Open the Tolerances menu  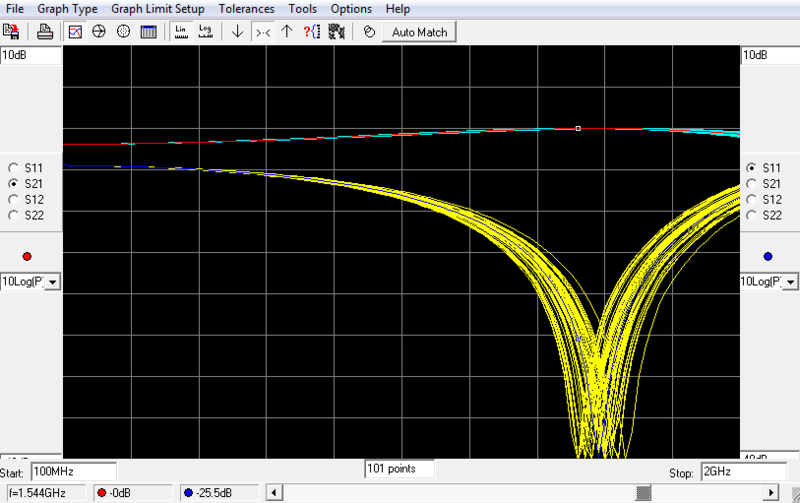point(245,9)
